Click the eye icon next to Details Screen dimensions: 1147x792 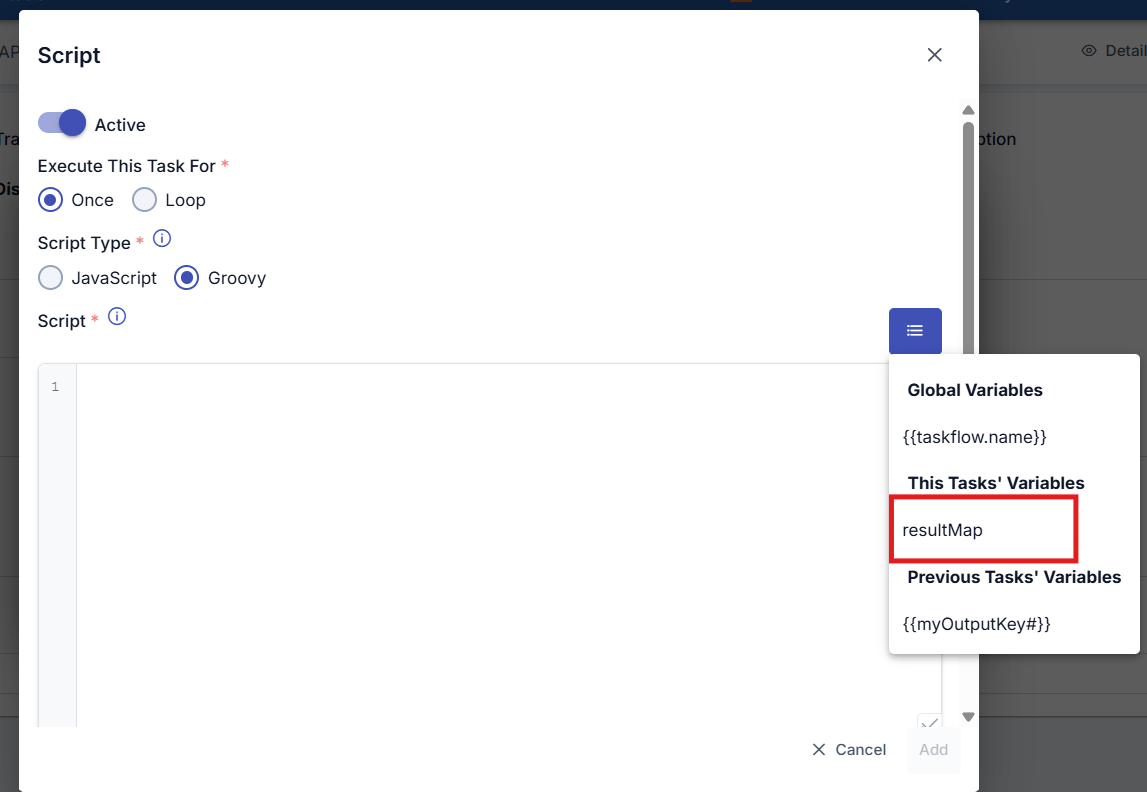pyautogui.click(x=1089, y=50)
